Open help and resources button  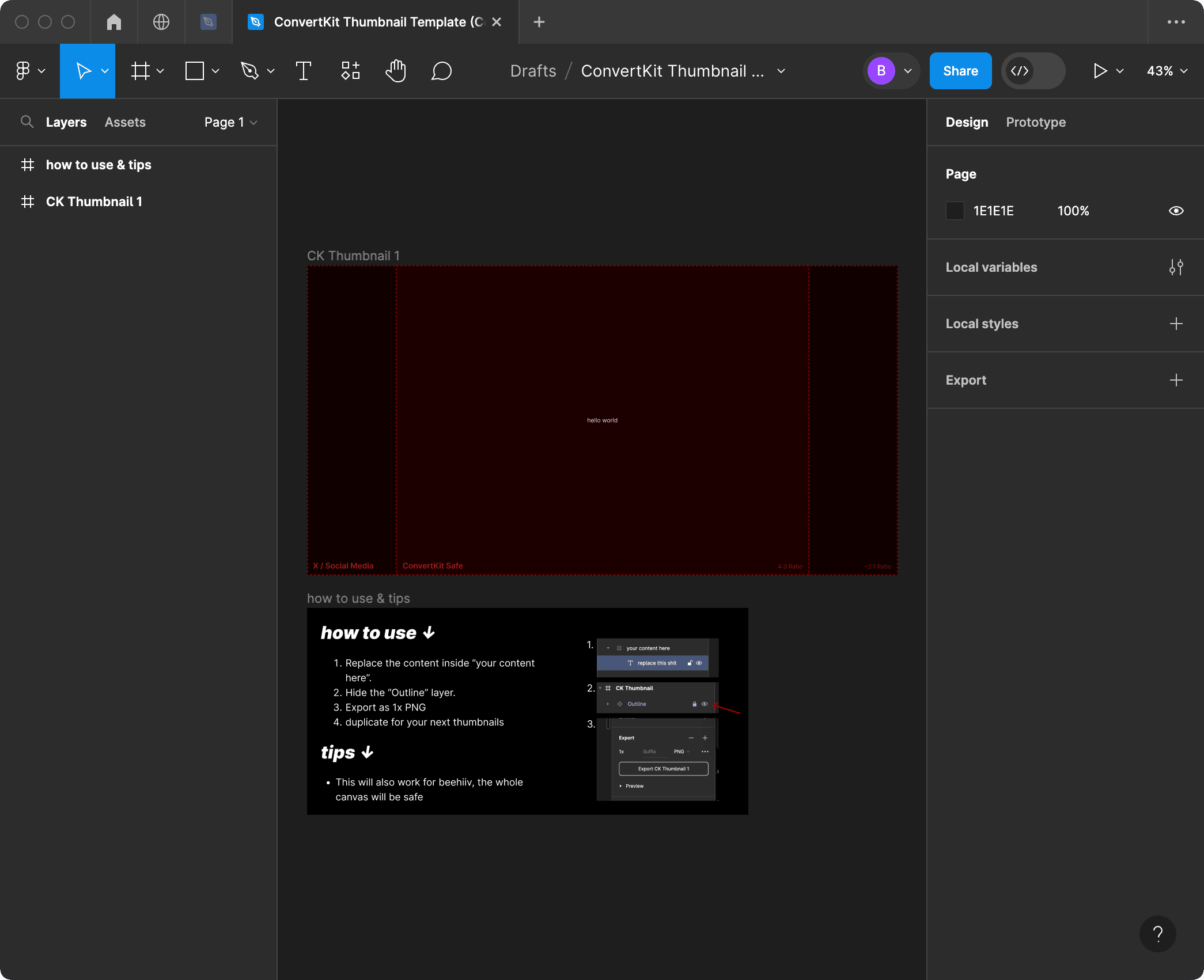pyautogui.click(x=1158, y=933)
